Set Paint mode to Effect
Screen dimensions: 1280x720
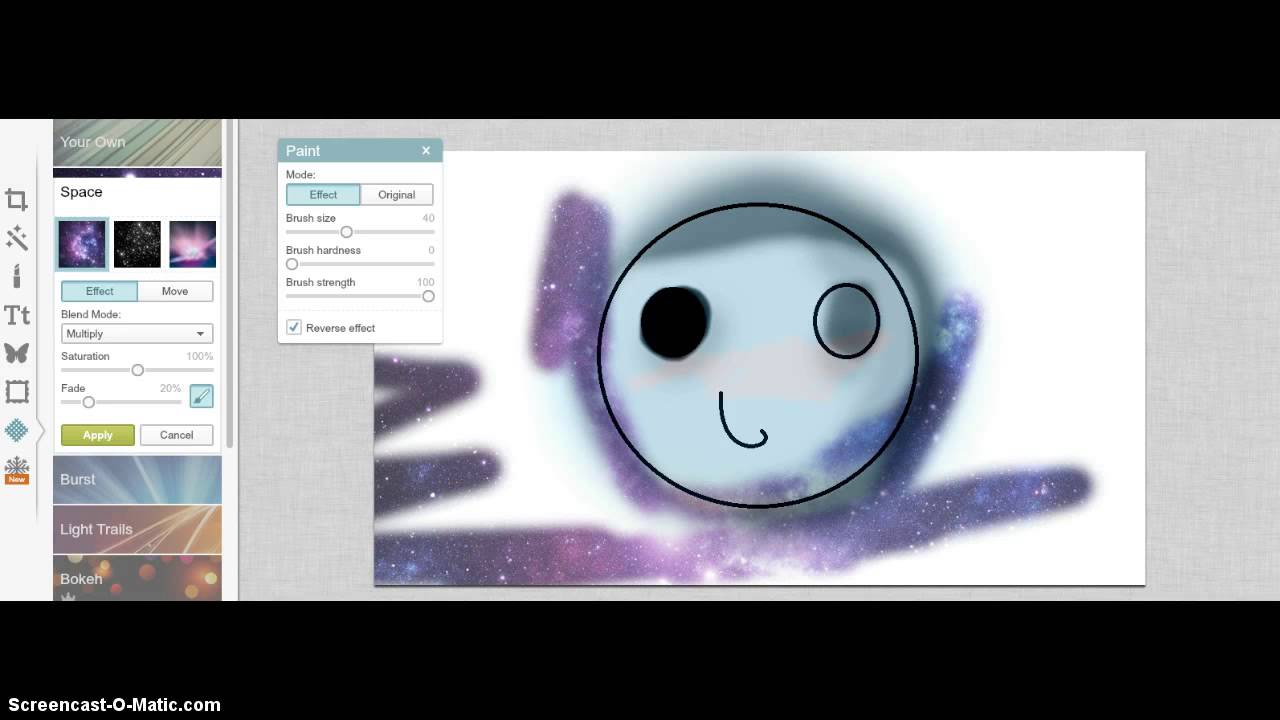(x=323, y=194)
